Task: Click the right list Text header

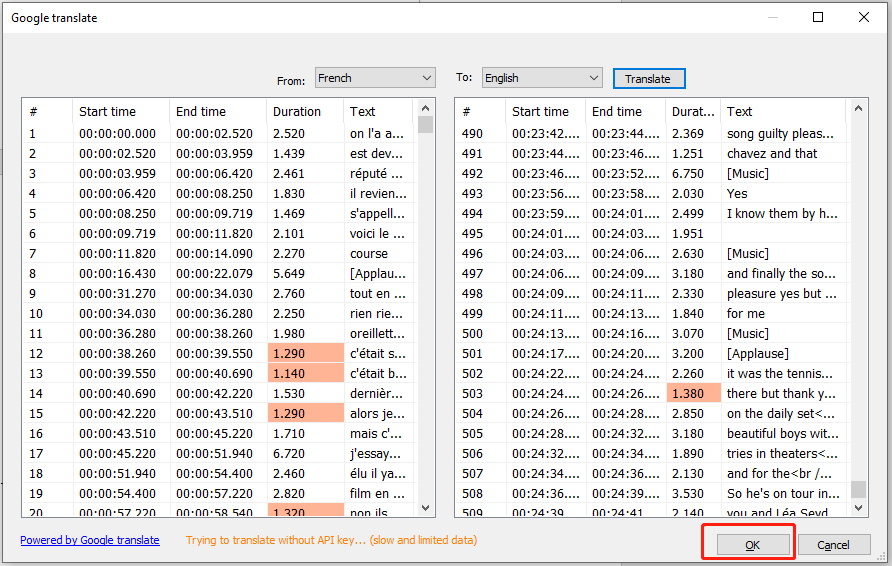Action: [783, 111]
